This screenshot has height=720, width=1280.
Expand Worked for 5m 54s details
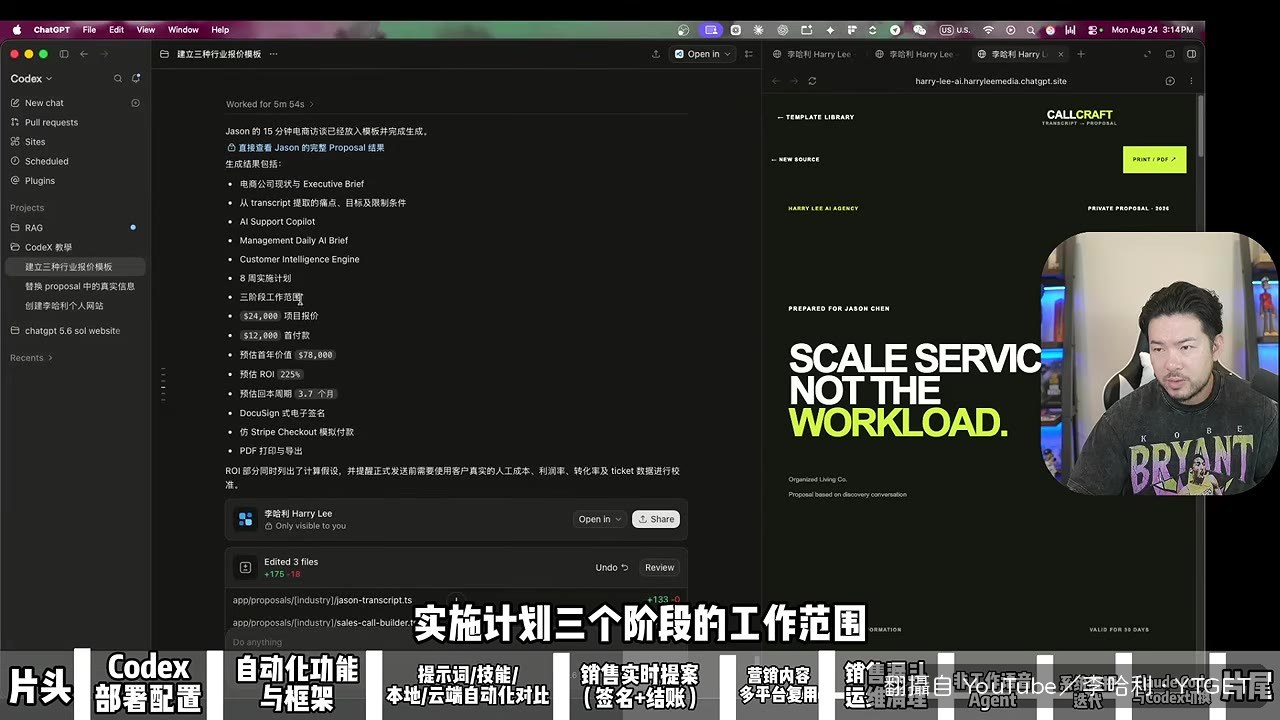[x=270, y=104]
